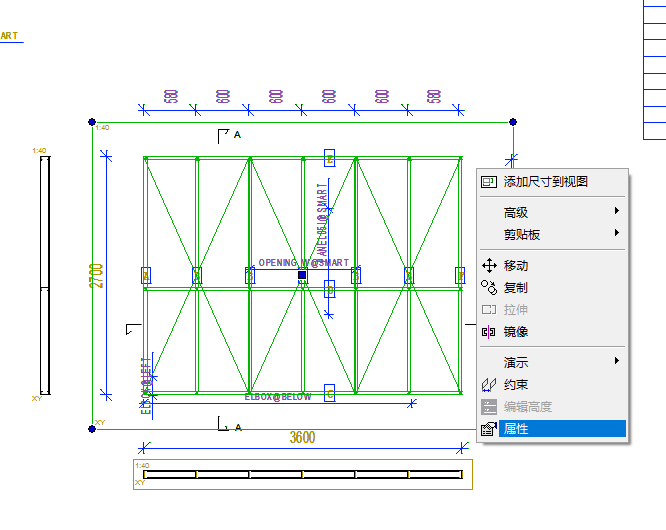
Task: Select the OPENING_W@SMART dimension label
Action: (304, 263)
